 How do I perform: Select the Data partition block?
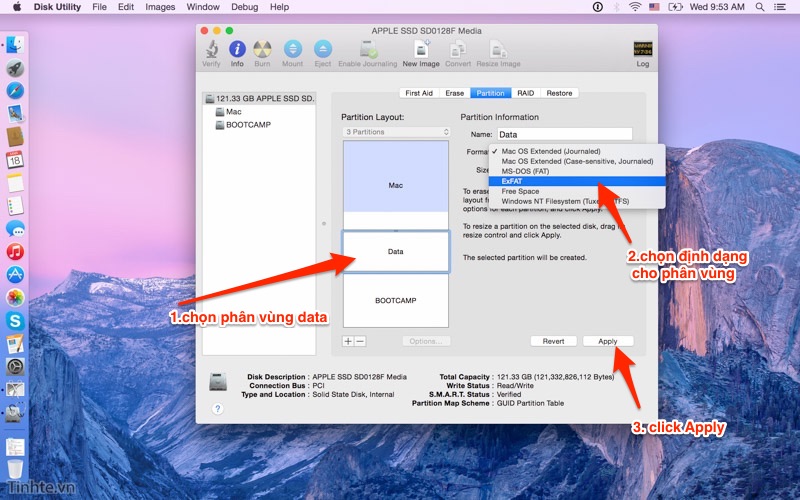coord(395,251)
